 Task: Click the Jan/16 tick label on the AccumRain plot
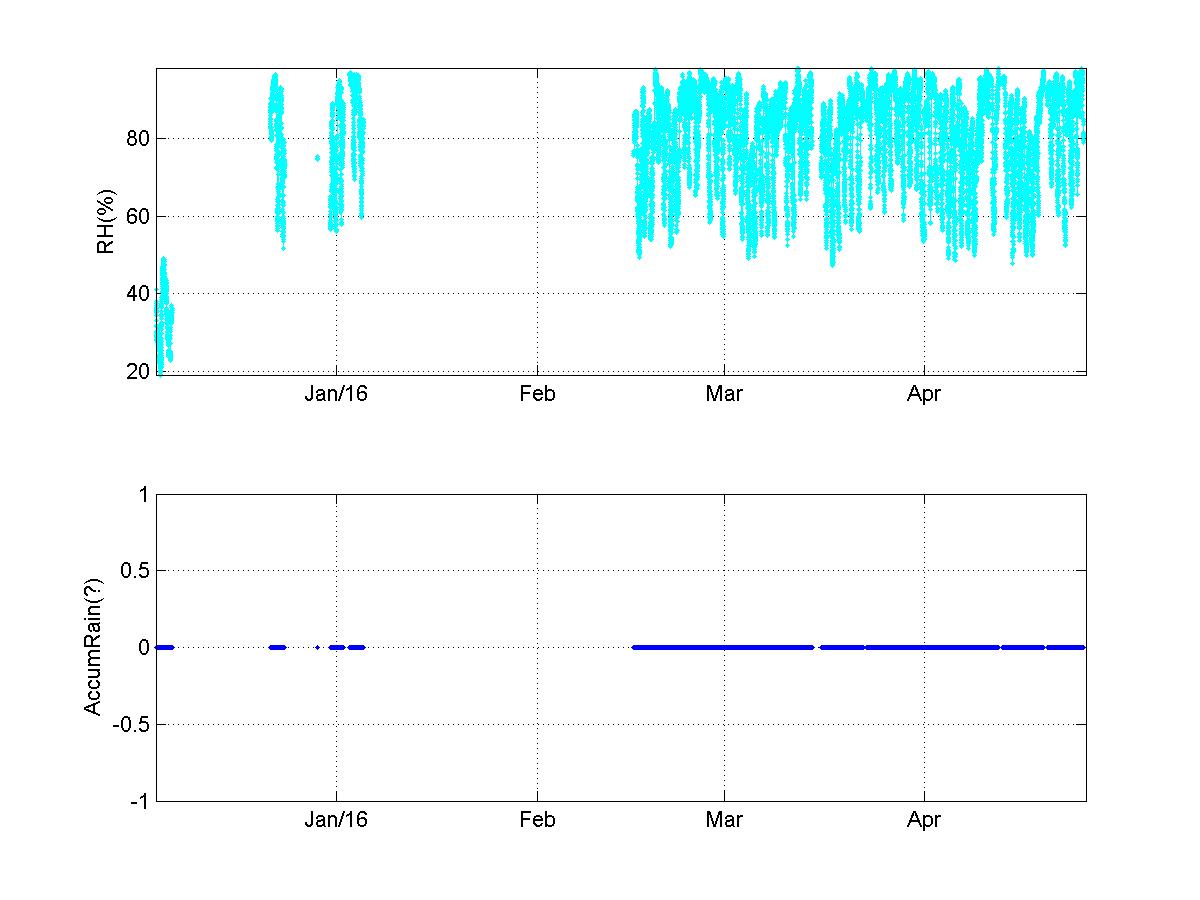pos(337,821)
